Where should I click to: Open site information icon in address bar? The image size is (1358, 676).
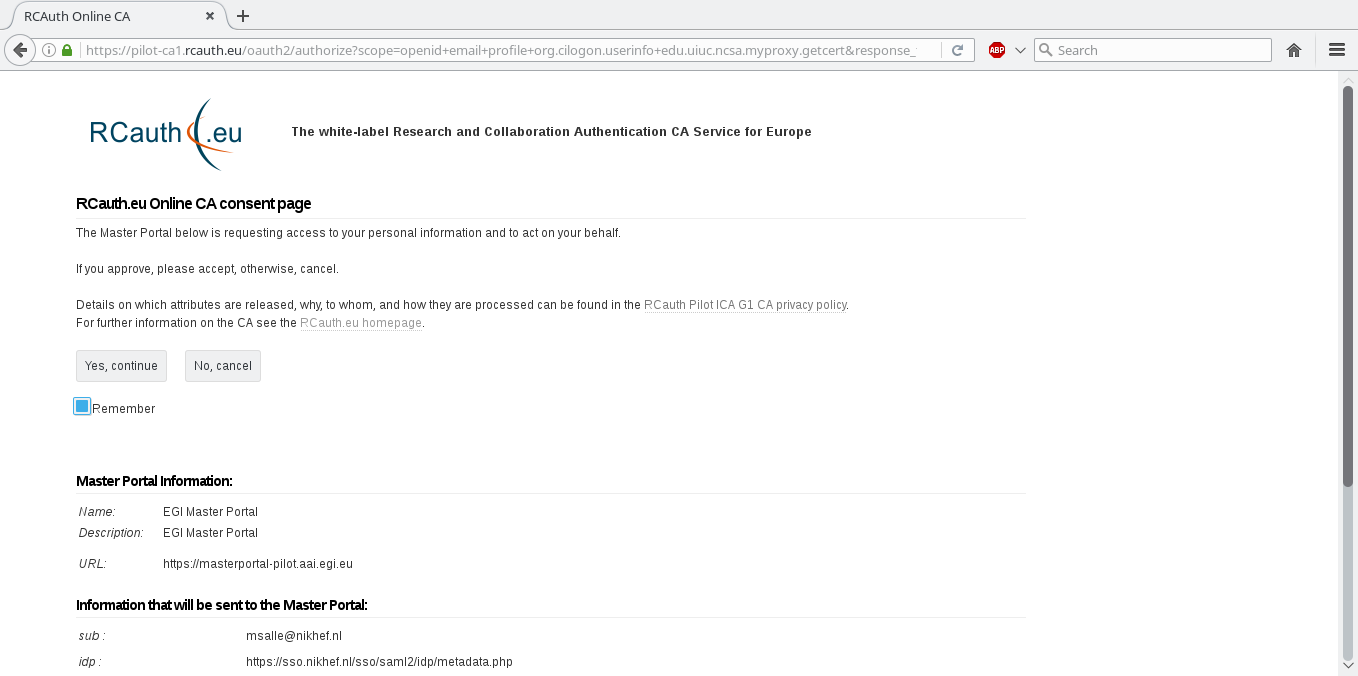tap(49, 50)
